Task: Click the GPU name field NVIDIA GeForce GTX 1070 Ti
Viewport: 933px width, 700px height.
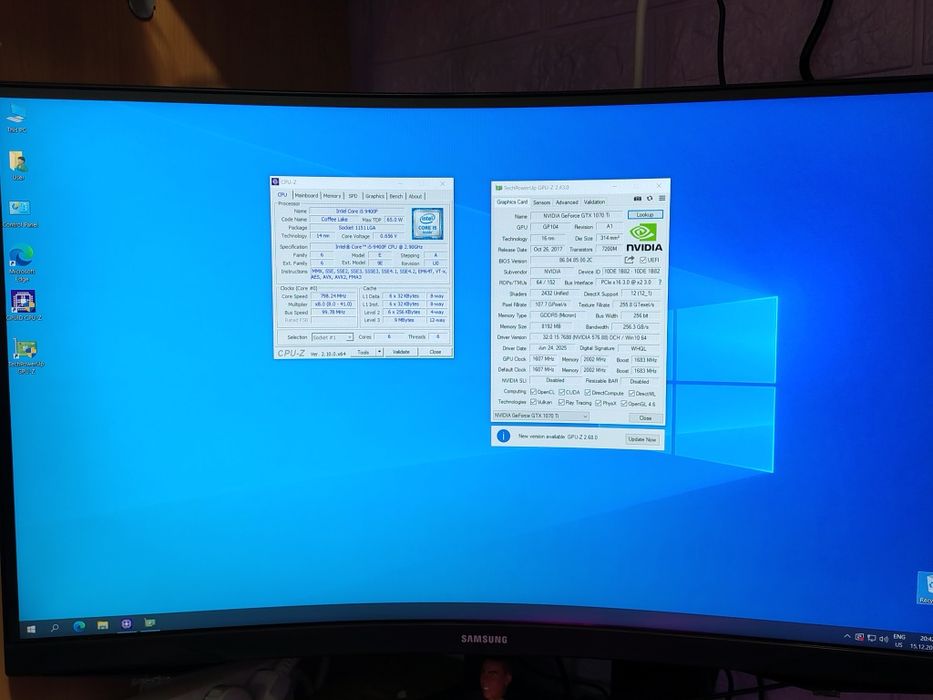Action: [575, 215]
